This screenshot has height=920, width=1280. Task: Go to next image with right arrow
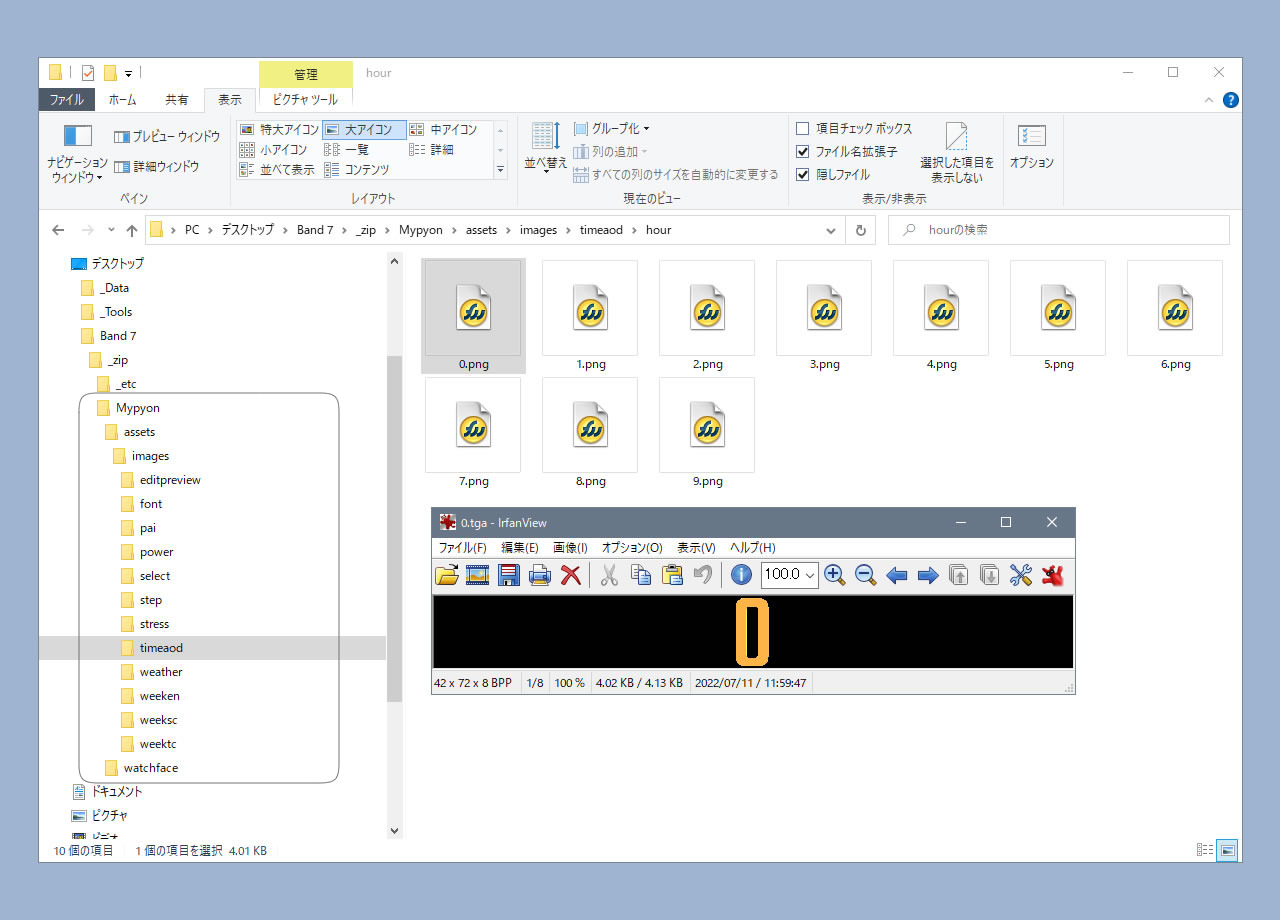coord(928,575)
